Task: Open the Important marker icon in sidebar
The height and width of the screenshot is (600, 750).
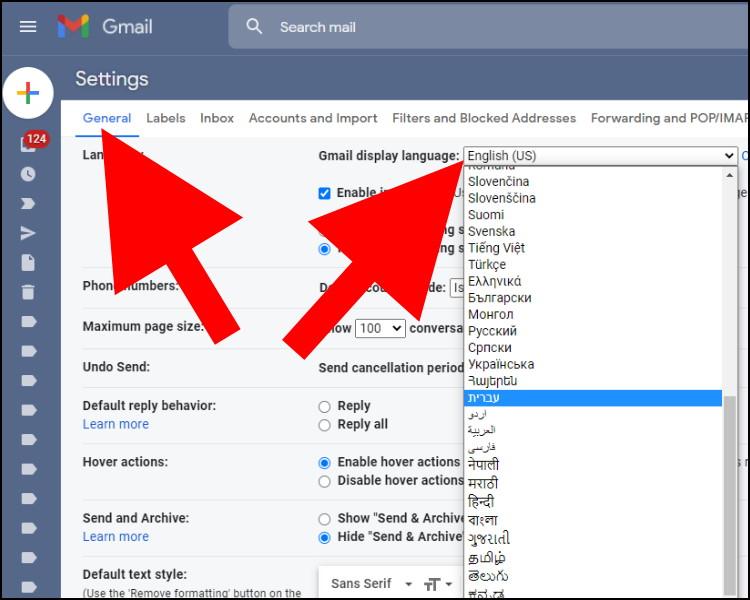Action: 28,204
